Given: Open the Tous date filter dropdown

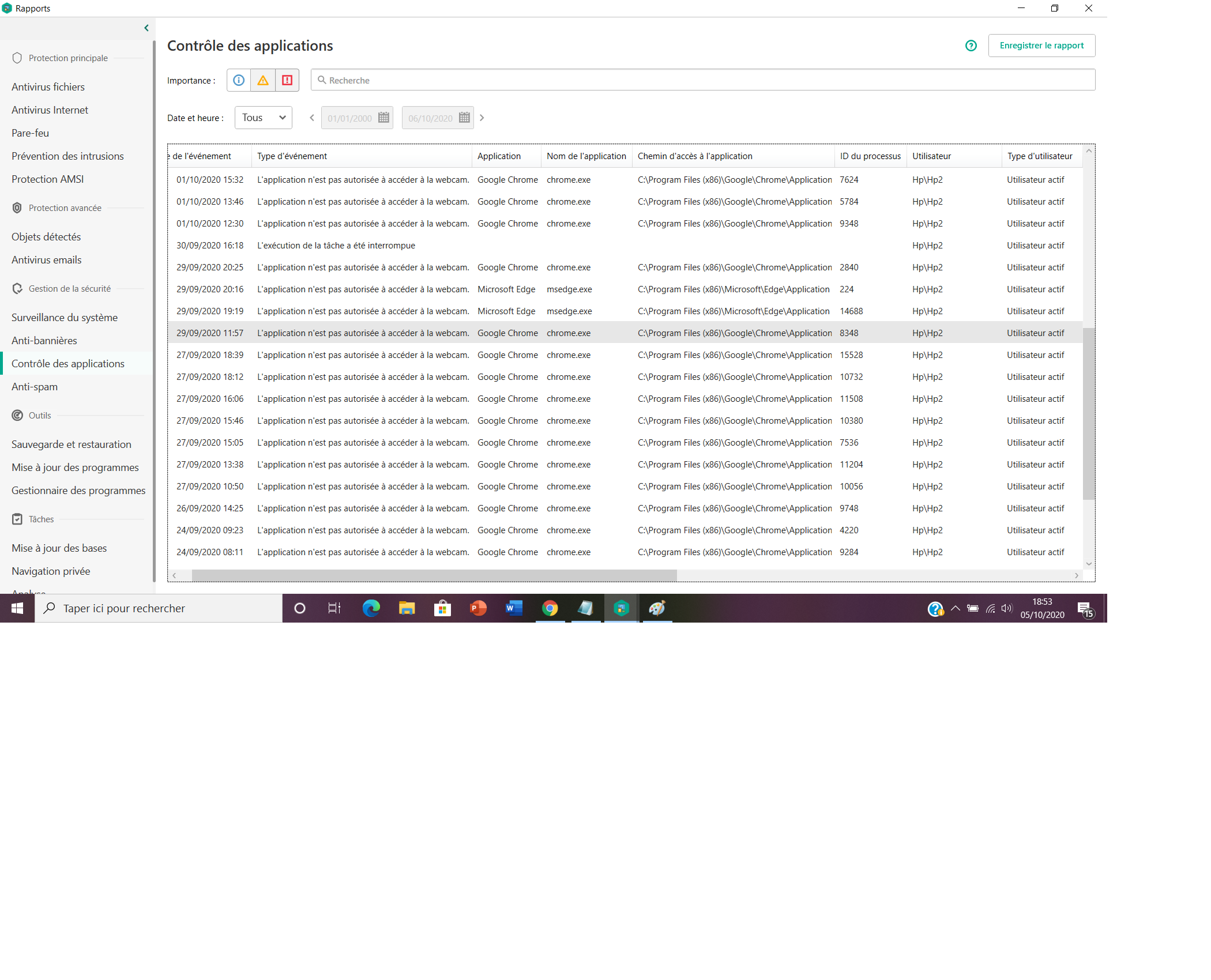Looking at the screenshot, I should 264,118.
